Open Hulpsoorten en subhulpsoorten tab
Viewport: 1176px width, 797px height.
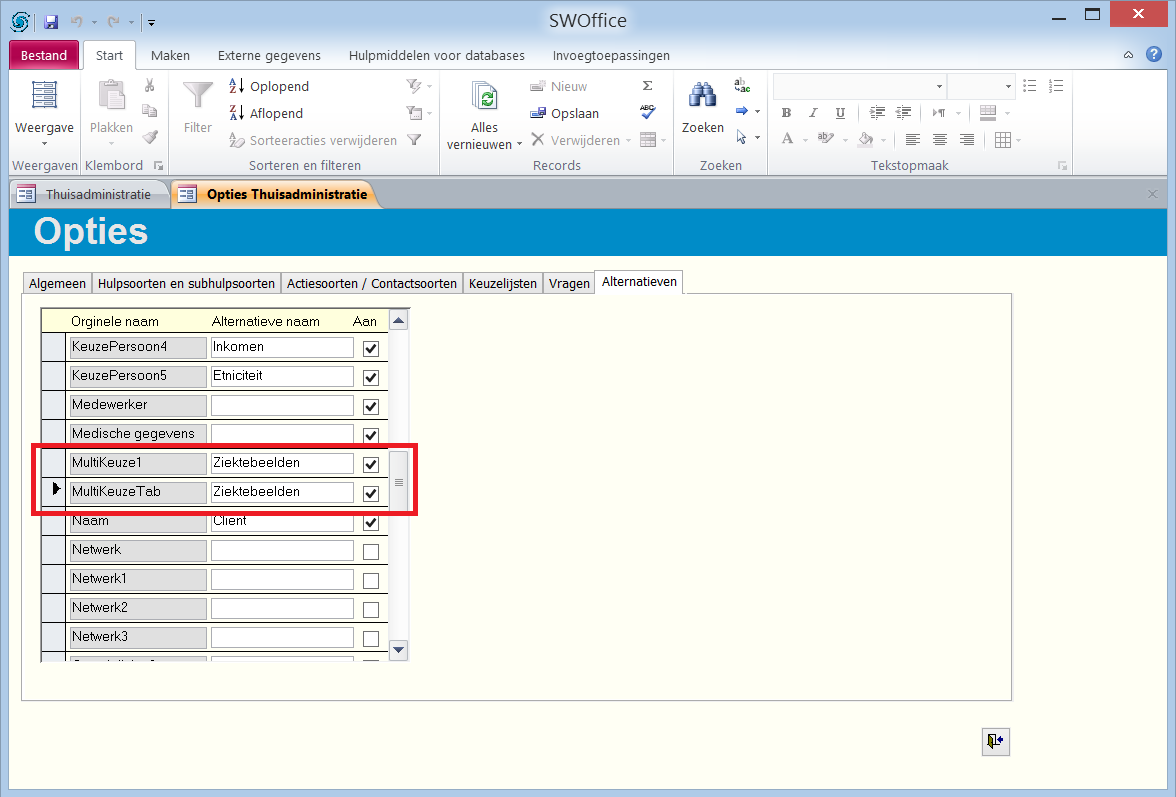186,283
